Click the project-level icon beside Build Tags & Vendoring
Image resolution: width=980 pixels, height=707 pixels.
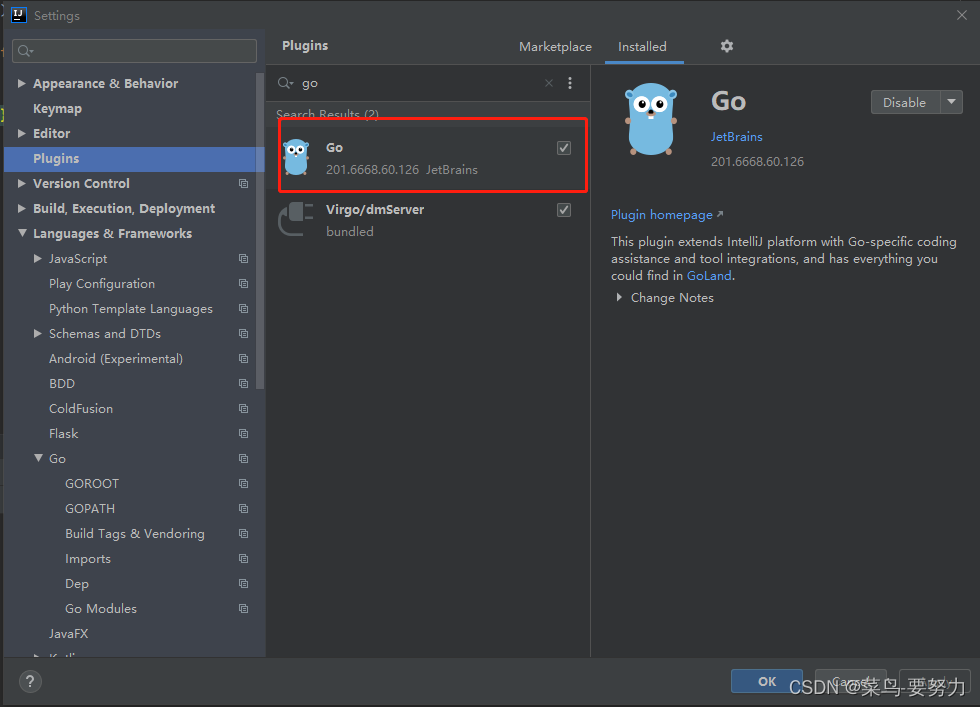click(244, 533)
